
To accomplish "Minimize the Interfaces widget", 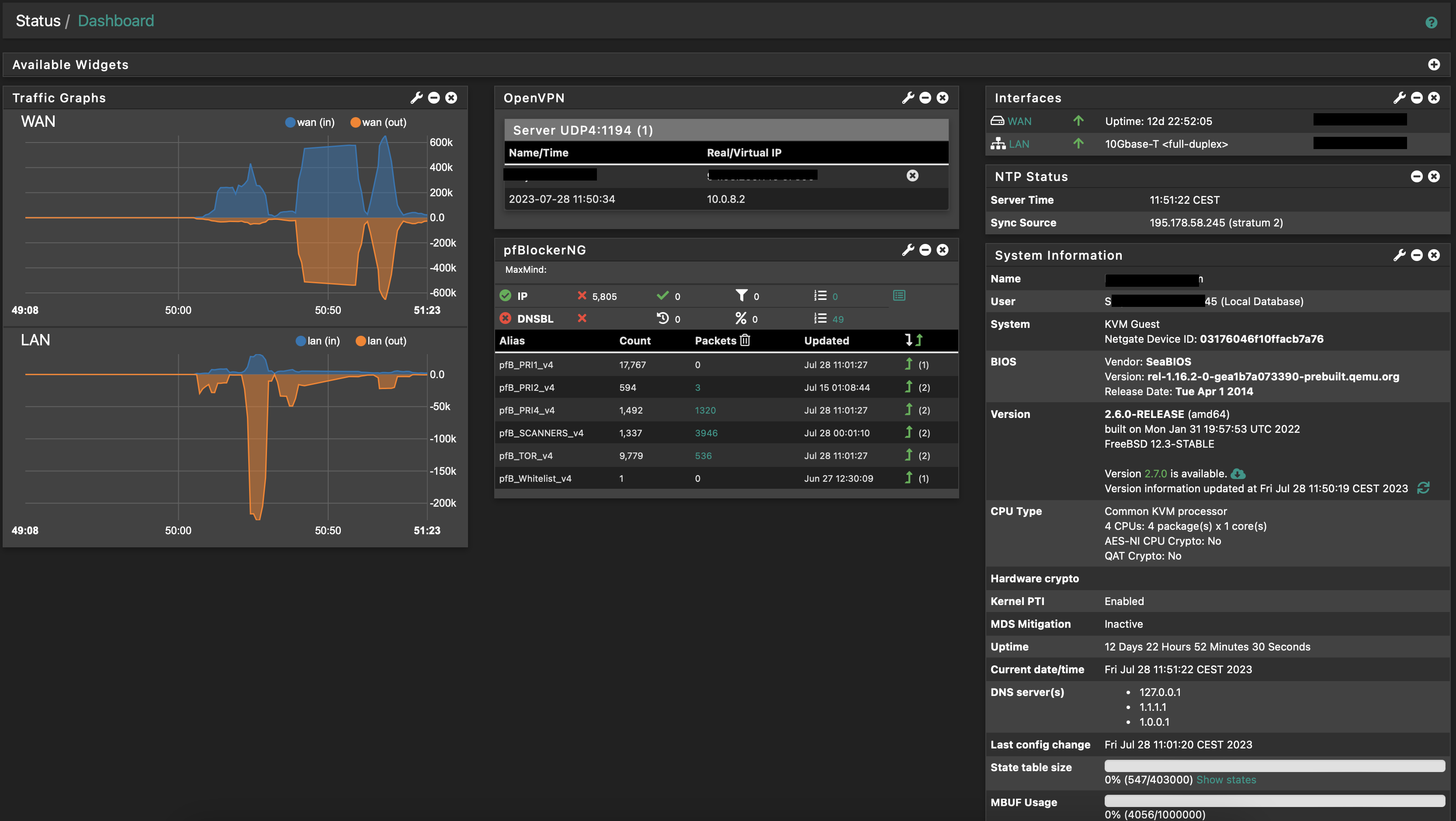I will point(1416,98).
